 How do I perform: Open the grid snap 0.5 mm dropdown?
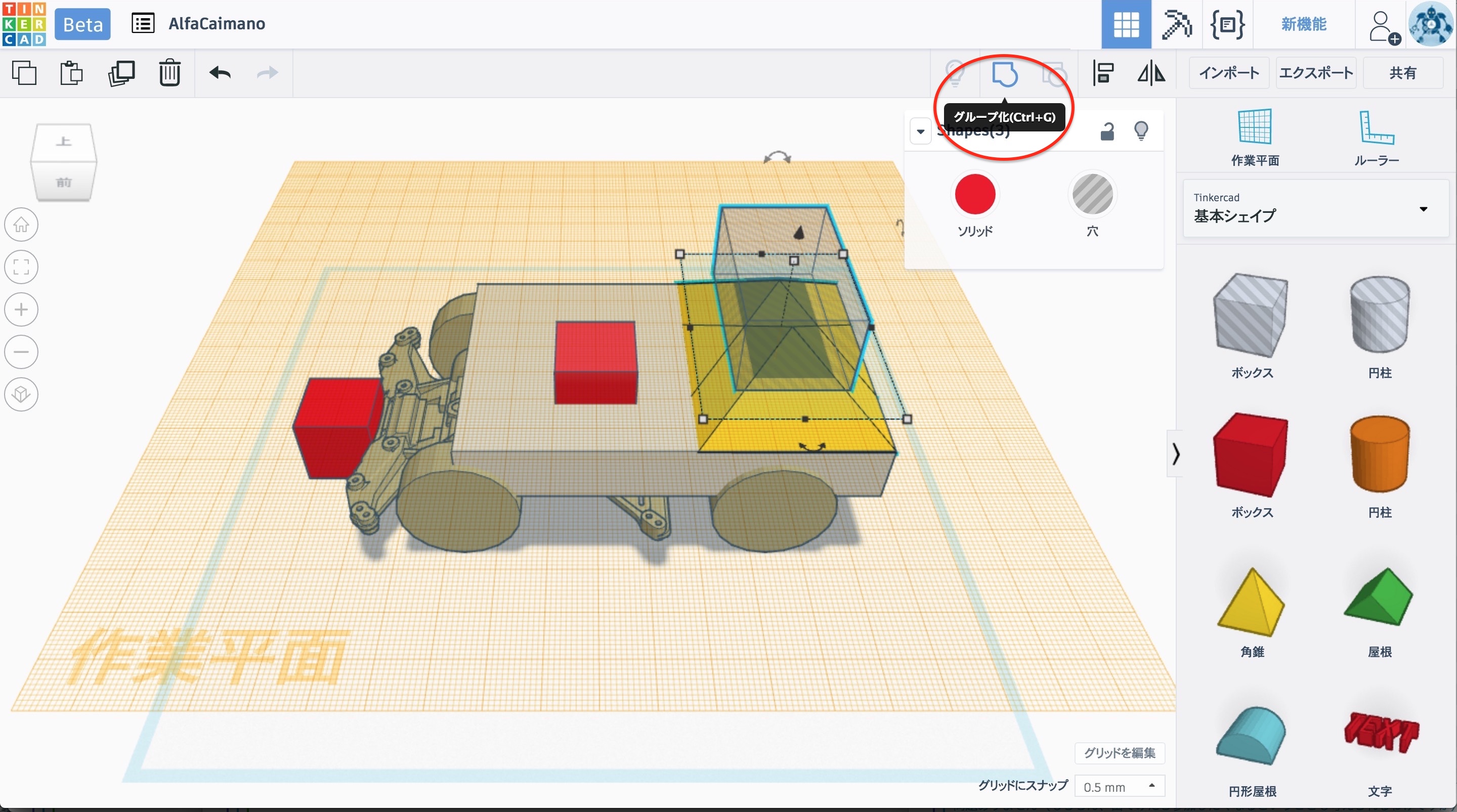1119,787
